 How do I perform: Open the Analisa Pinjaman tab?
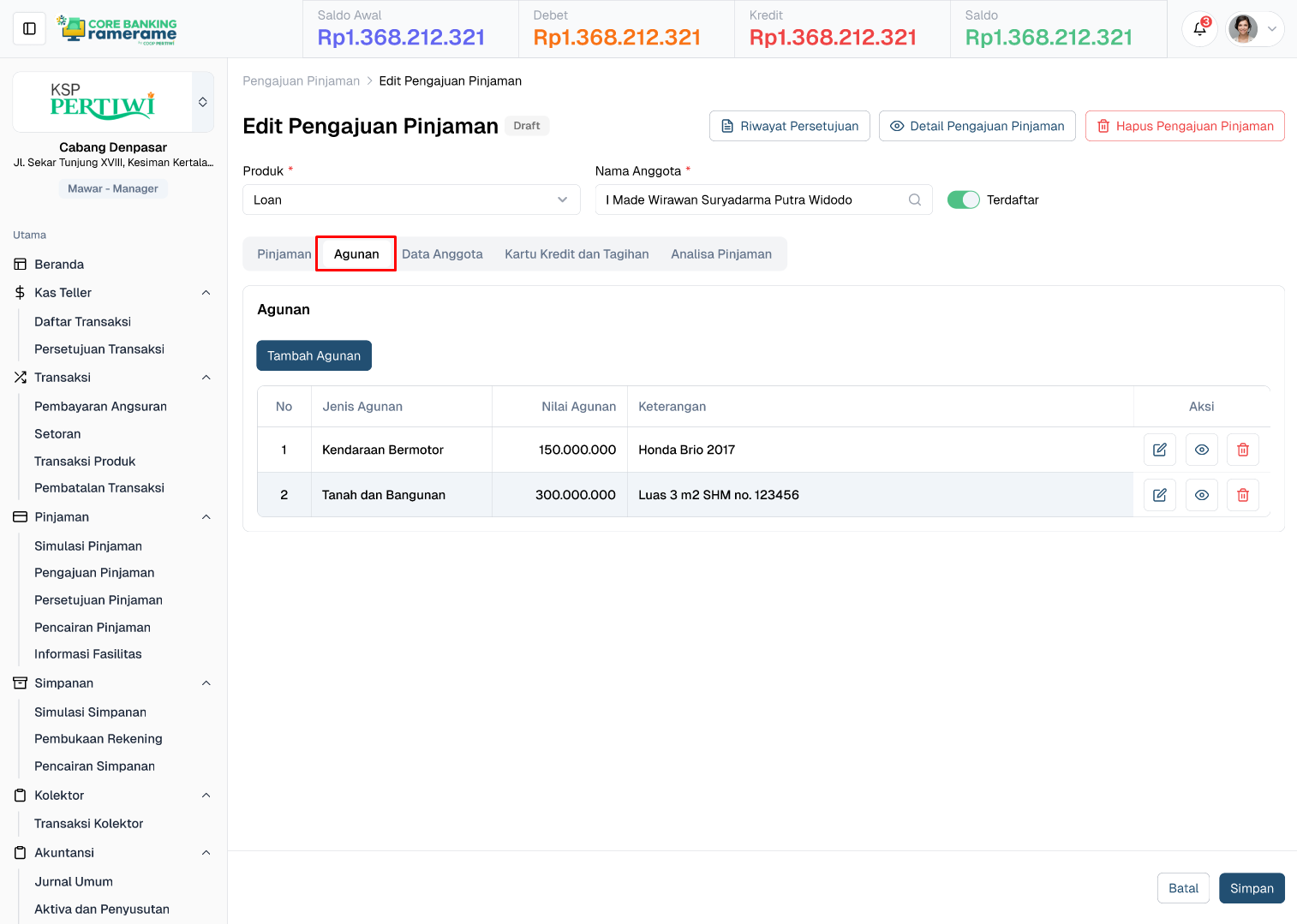point(720,254)
